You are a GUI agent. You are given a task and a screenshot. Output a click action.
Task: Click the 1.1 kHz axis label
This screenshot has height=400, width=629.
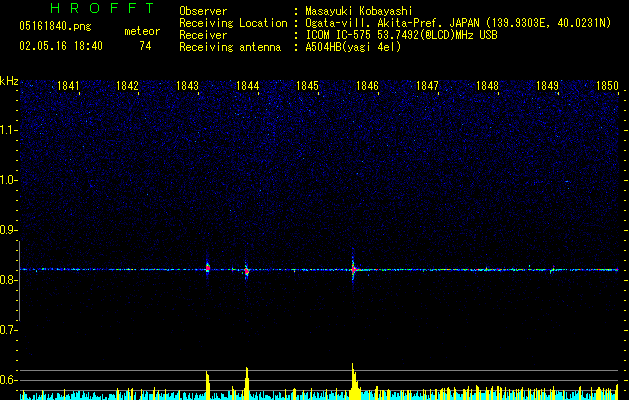tap(8, 130)
